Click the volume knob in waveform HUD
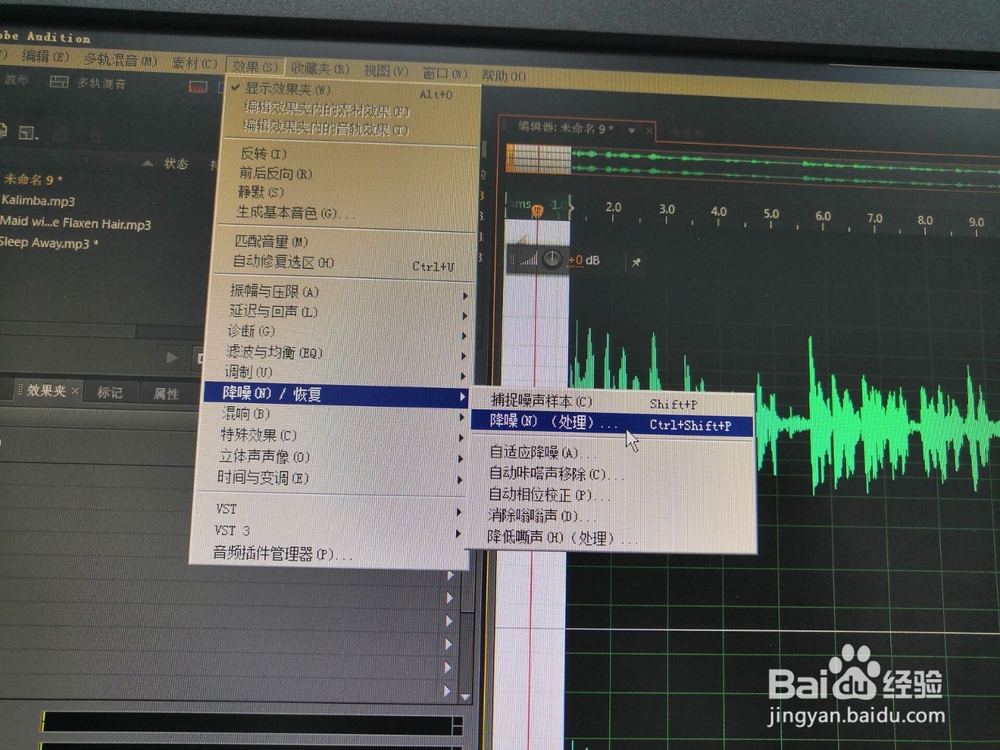The width and height of the screenshot is (1000, 750). pyautogui.click(x=552, y=259)
